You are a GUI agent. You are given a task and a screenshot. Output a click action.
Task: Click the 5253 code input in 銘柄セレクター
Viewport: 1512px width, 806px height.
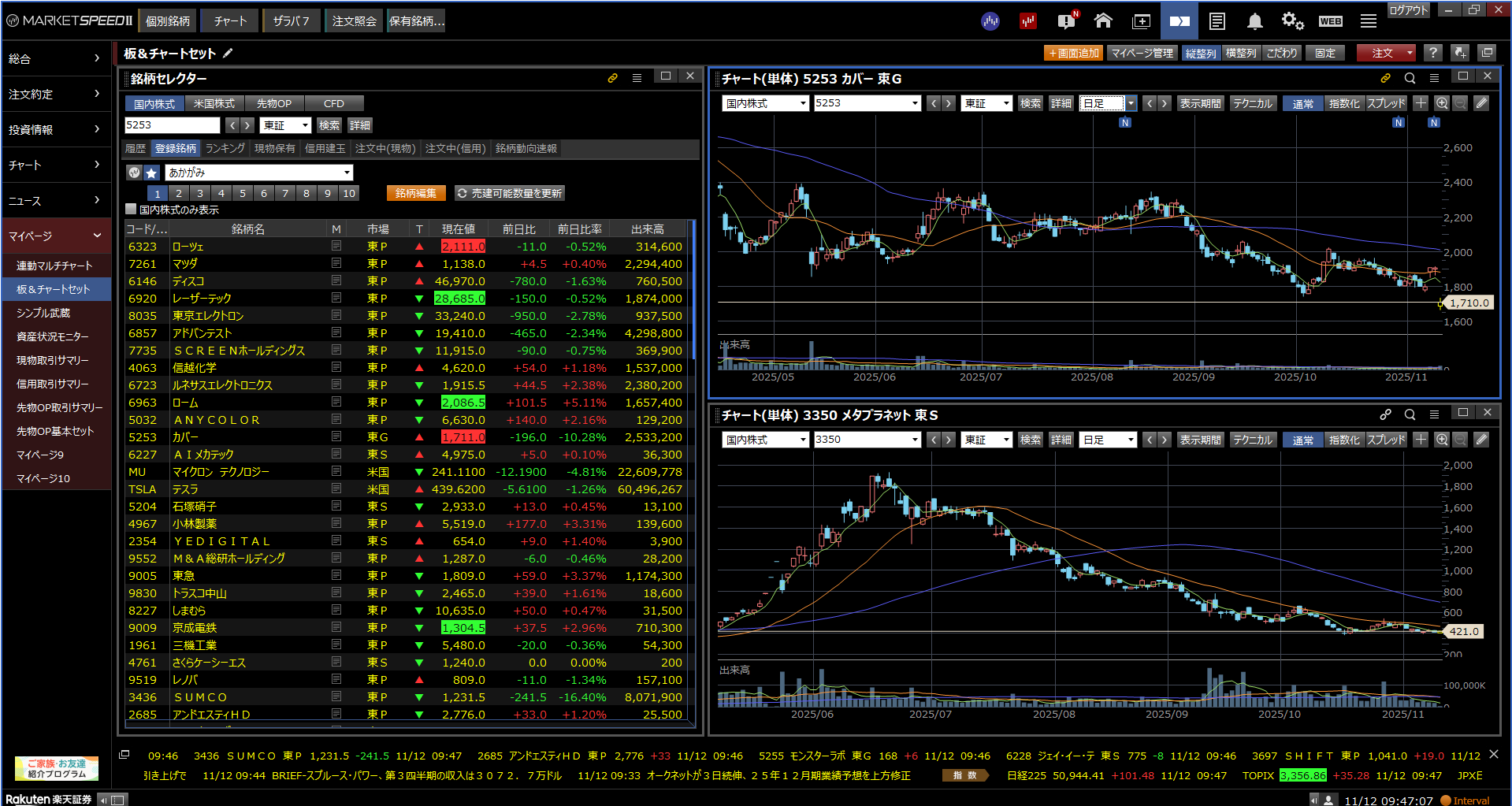coord(173,125)
